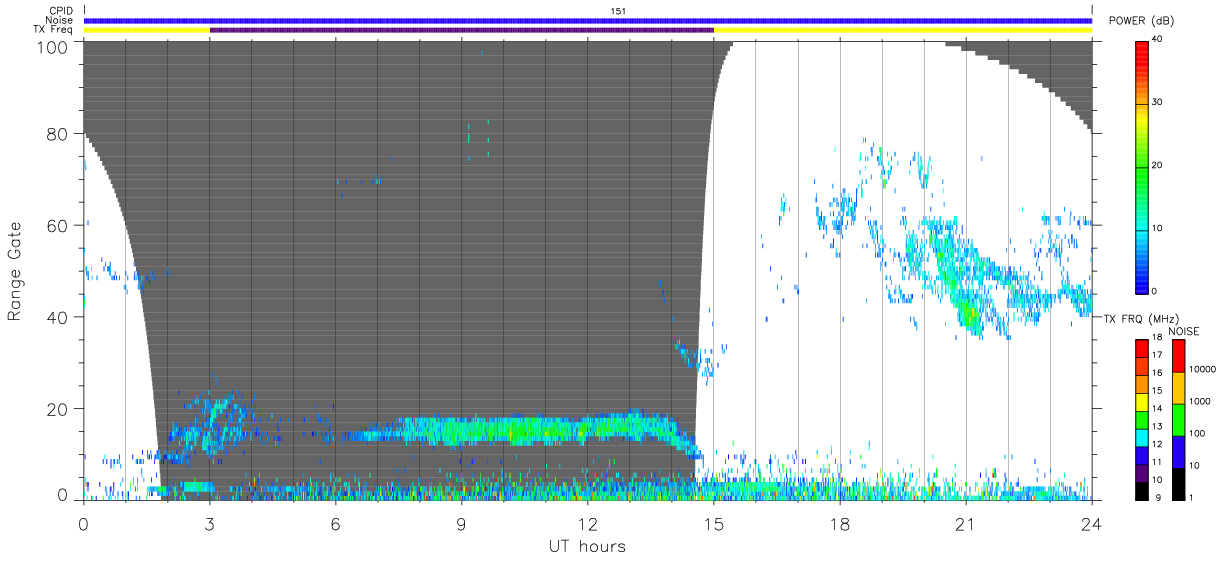Screen dimensions: 1228x567
Task: Click the NOISE legend title
Action: tap(1184, 331)
